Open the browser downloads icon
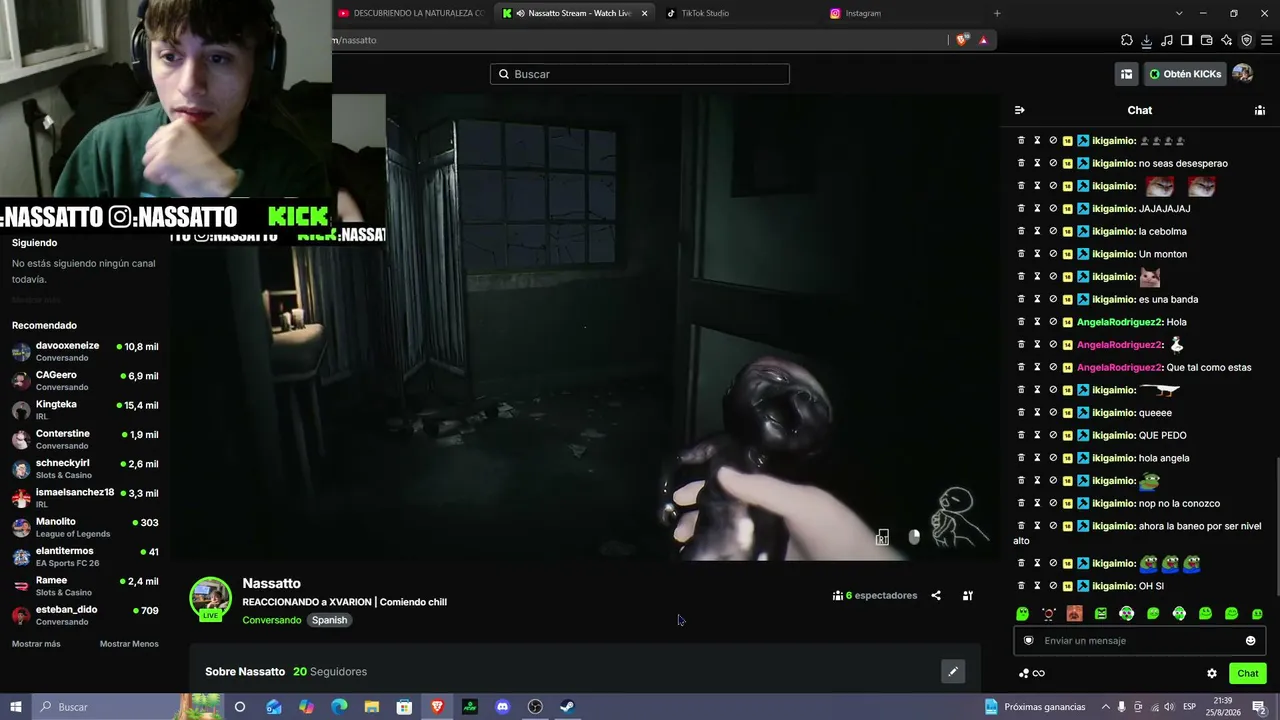Viewport: 1280px width, 720px height. tap(1147, 40)
